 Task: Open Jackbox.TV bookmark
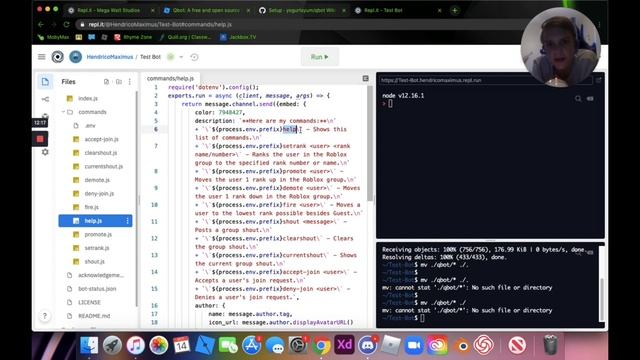(238, 37)
